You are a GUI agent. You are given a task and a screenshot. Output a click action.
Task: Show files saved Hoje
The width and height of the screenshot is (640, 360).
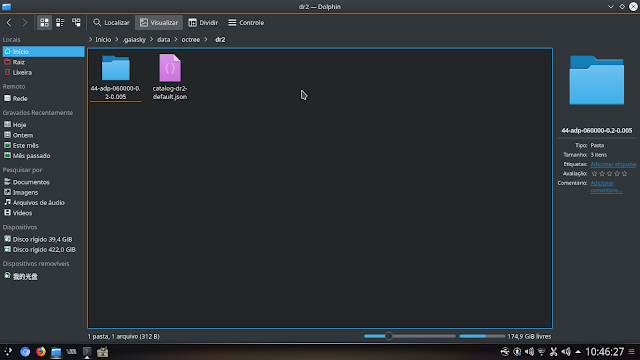tap(43, 125)
